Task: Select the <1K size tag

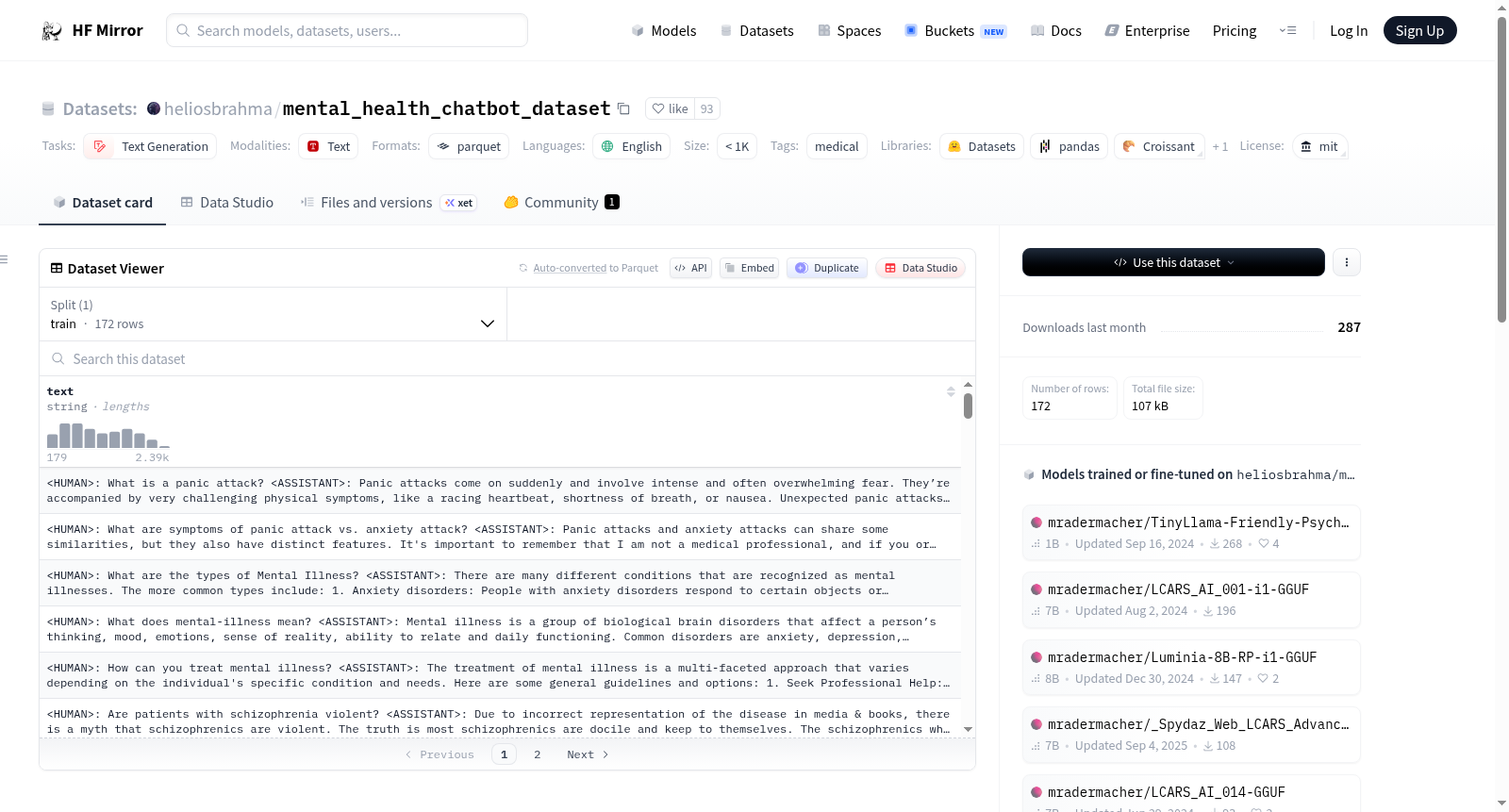Action: [737, 146]
